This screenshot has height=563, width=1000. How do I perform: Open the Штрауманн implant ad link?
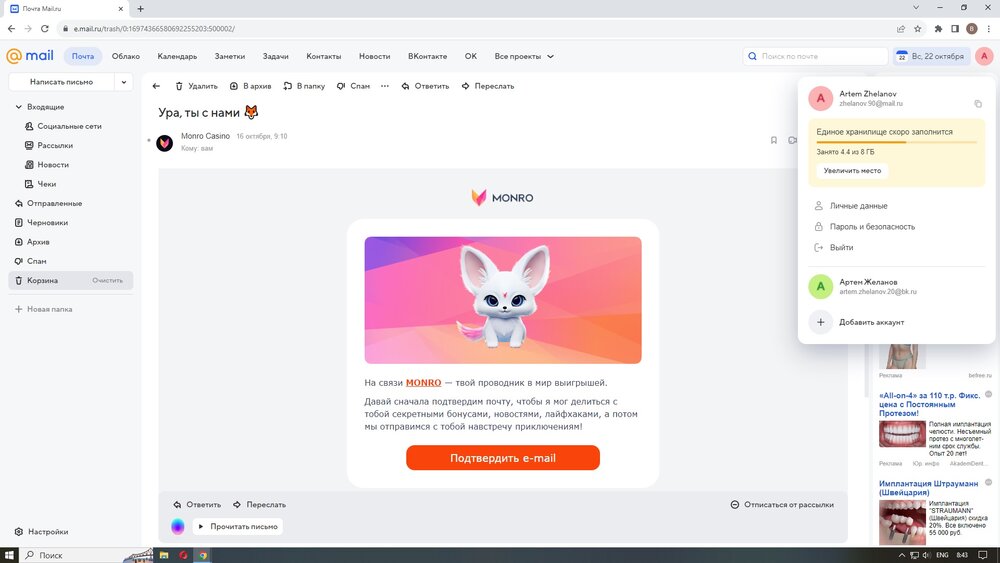[x=928, y=488]
